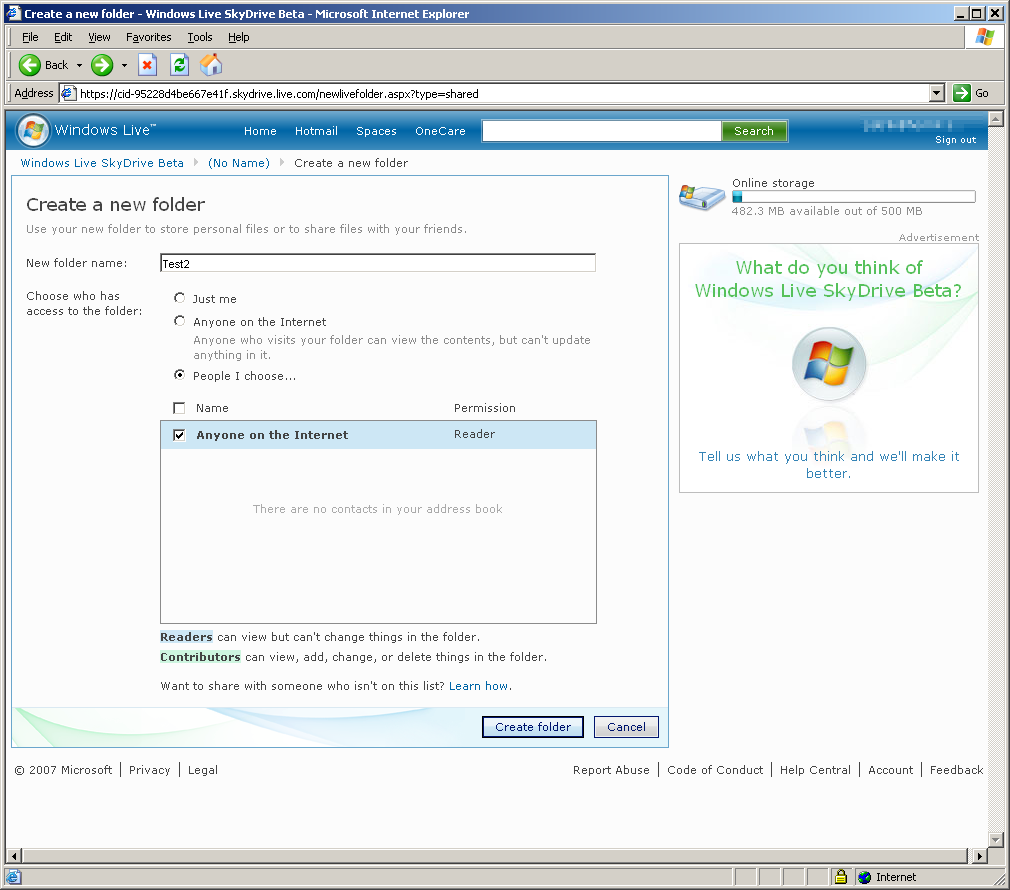Open the View menu

tap(99, 37)
